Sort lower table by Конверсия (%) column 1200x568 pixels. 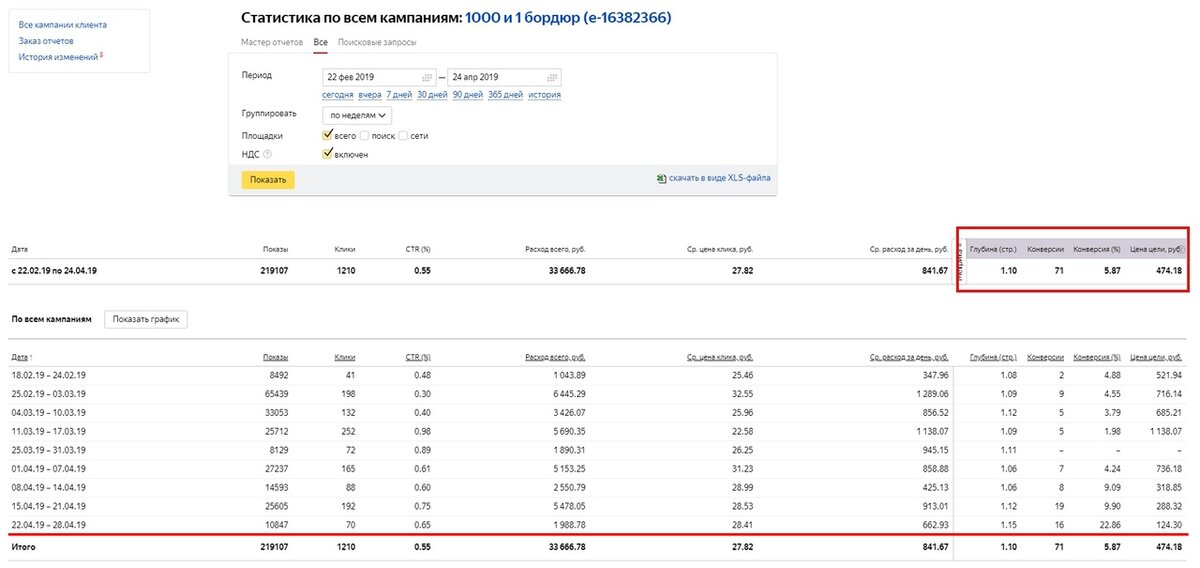(x=1097, y=357)
